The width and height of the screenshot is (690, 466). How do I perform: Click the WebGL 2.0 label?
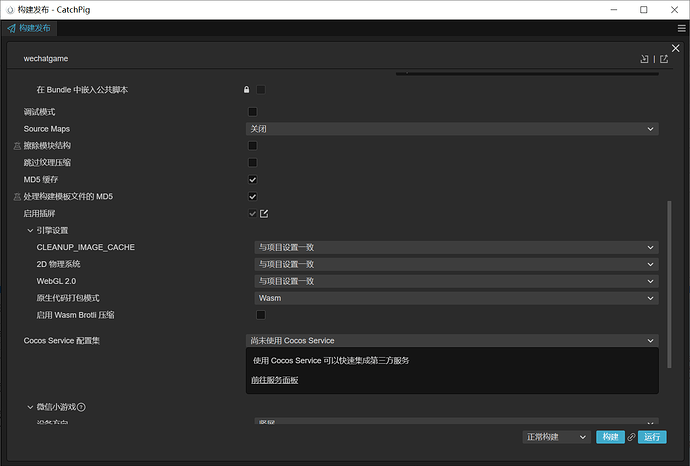pos(56,281)
